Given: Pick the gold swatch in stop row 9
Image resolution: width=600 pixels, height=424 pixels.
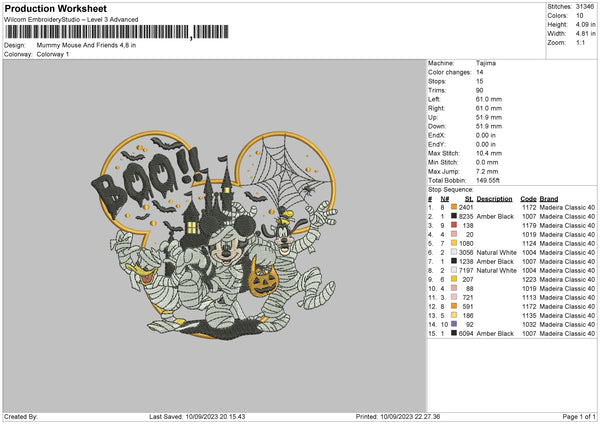Looking at the screenshot, I should (x=454, y=279).
